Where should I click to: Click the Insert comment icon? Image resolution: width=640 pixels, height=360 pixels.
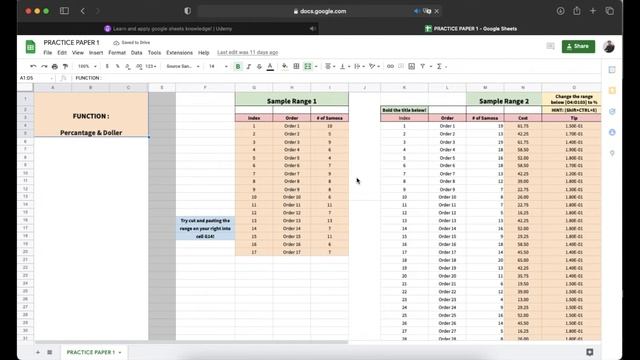click(401, 66)
